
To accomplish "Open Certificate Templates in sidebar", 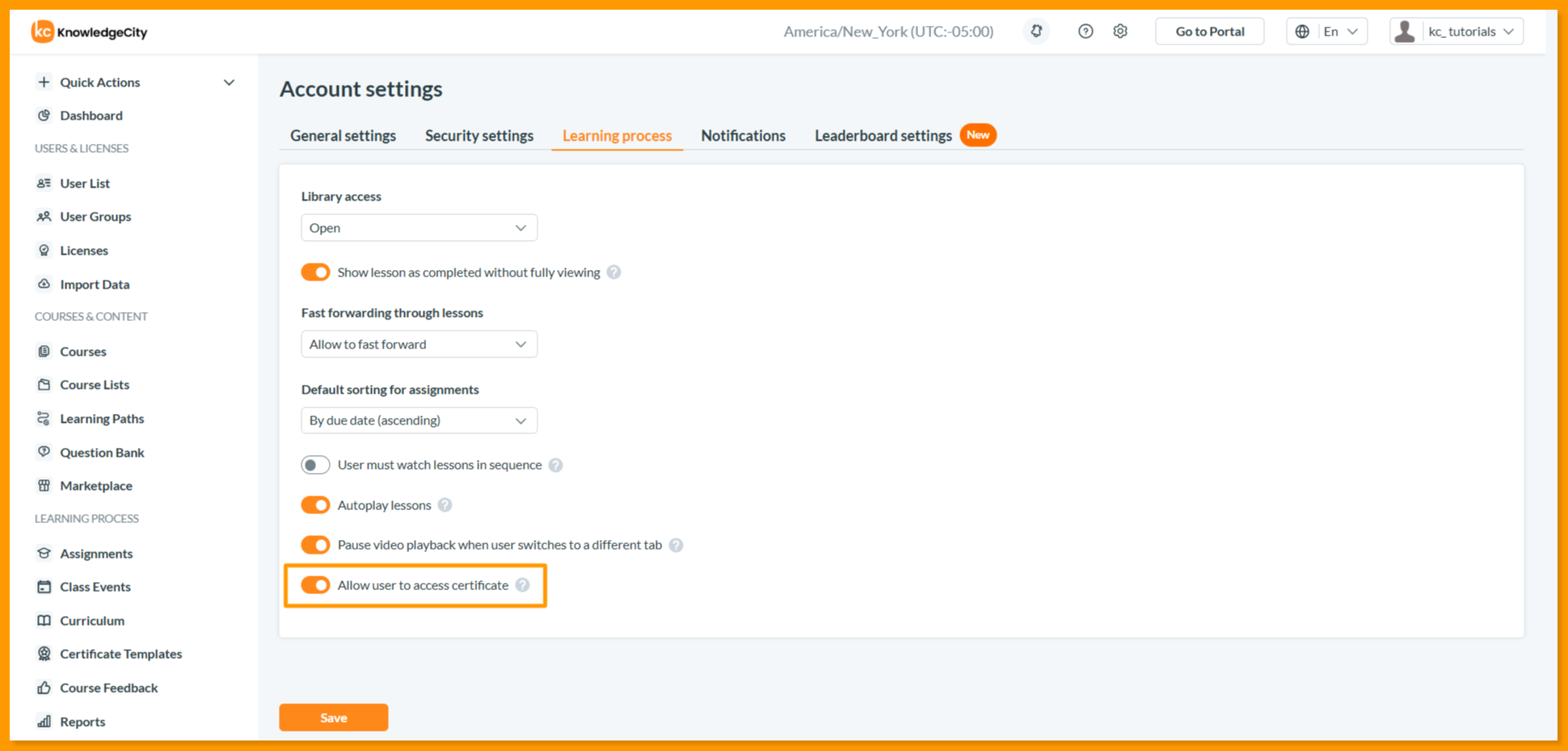I will click(x=120, y=654).
